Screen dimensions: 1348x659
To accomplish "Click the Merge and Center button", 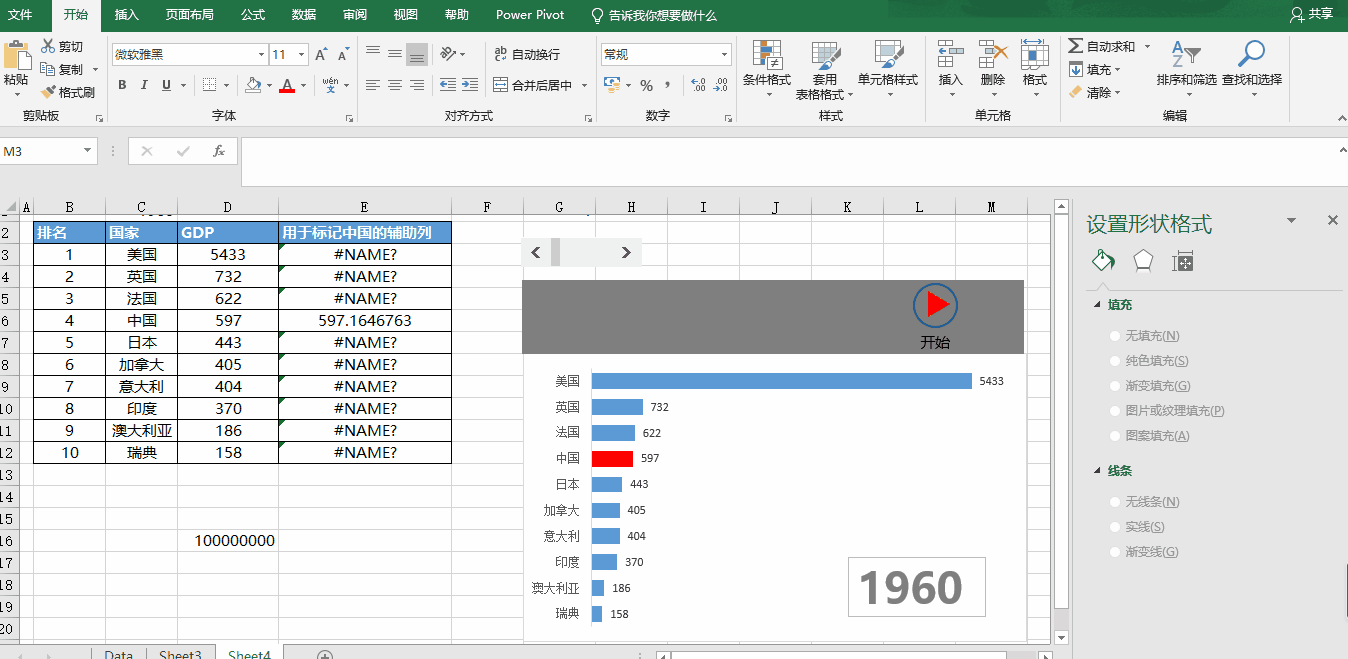I will [533, 85].
